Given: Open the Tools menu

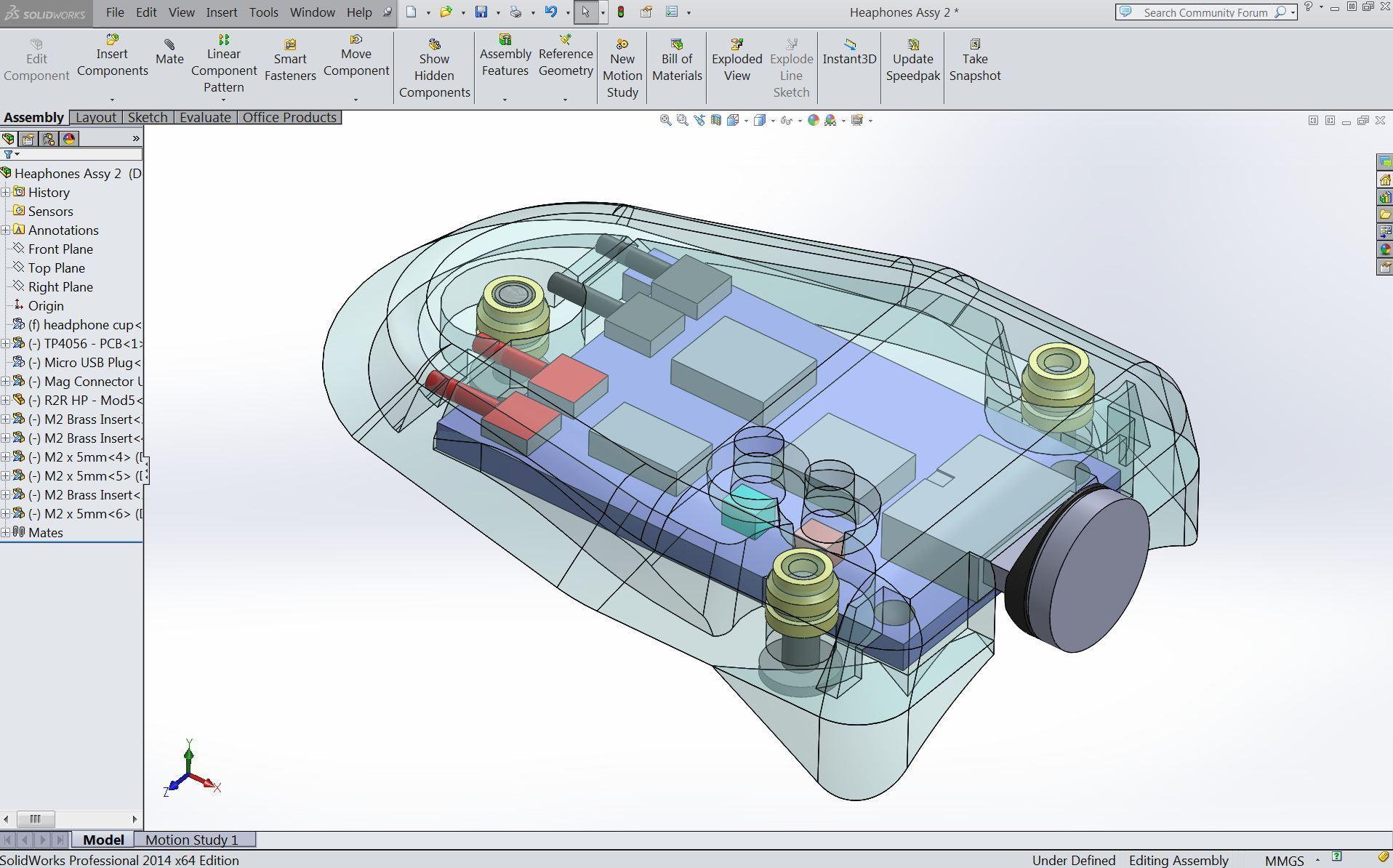Looking at the screenshot, I should (263, 12).
